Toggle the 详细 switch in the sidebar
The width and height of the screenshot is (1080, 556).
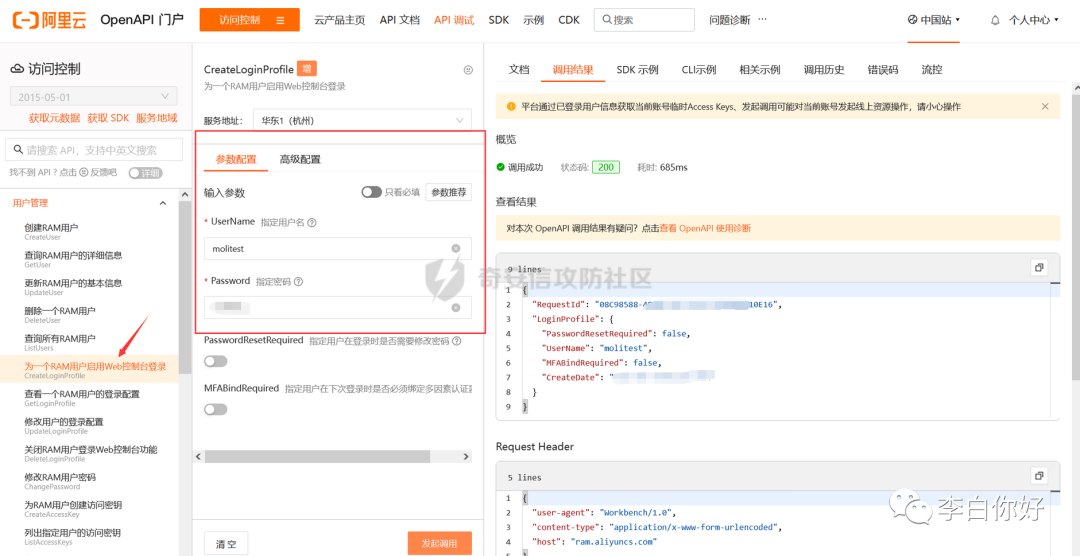[144, 172]
